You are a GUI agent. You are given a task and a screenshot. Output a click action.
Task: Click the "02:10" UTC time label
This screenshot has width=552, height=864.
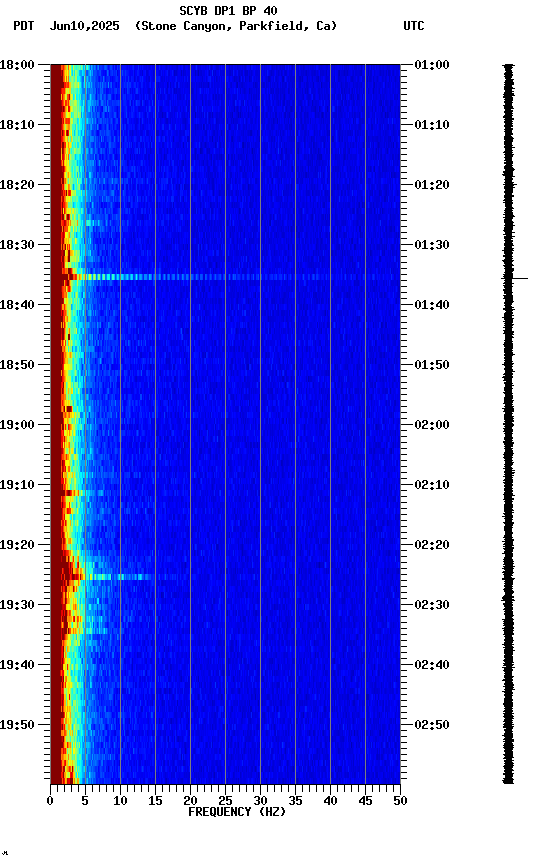(432, 485)
